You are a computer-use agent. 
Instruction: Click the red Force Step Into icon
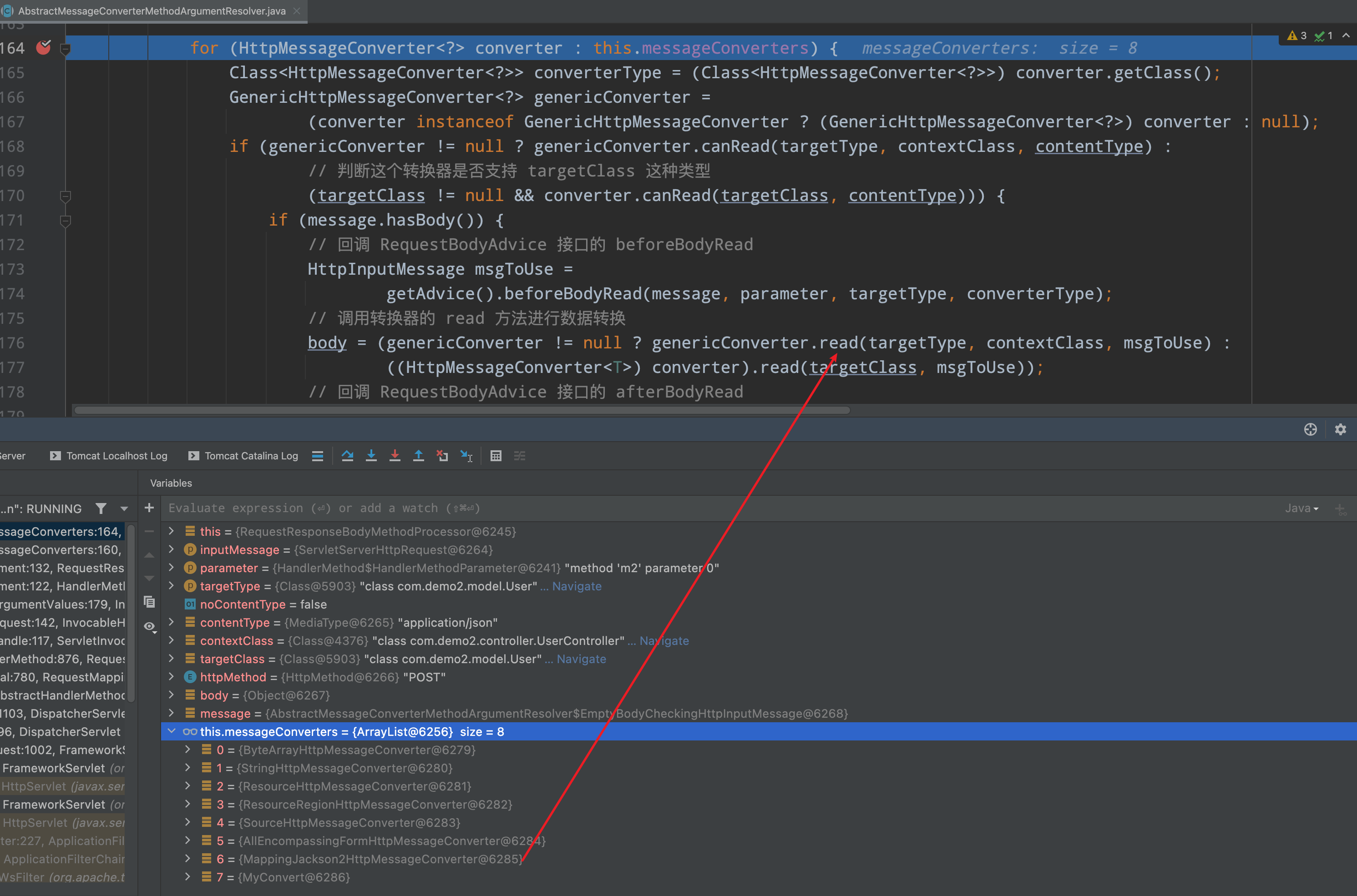pyautogui.click(x=395, y=455)
